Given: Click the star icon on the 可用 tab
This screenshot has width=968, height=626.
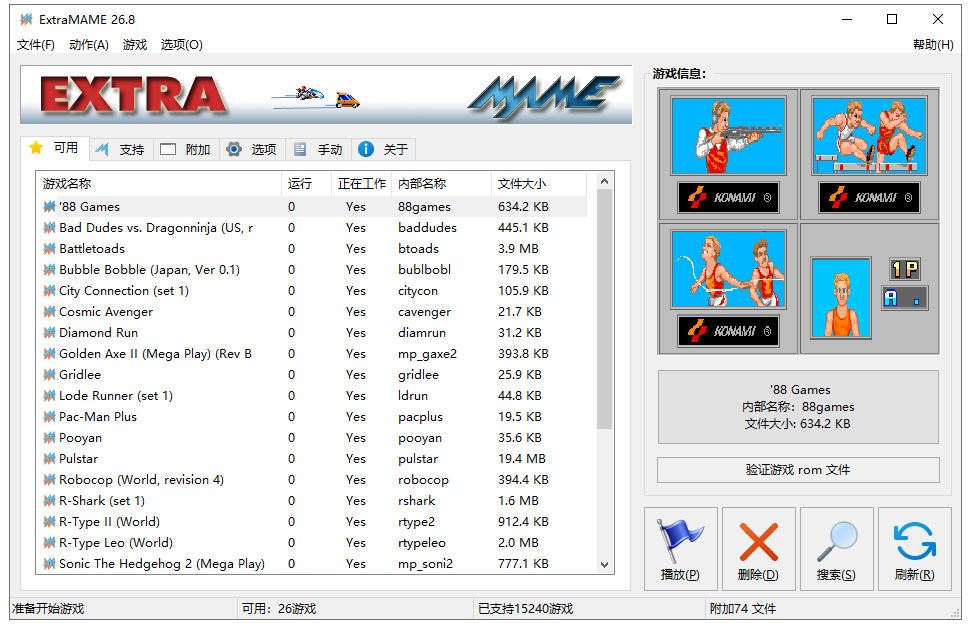Looking at the screenshot, I should (36, 148).
